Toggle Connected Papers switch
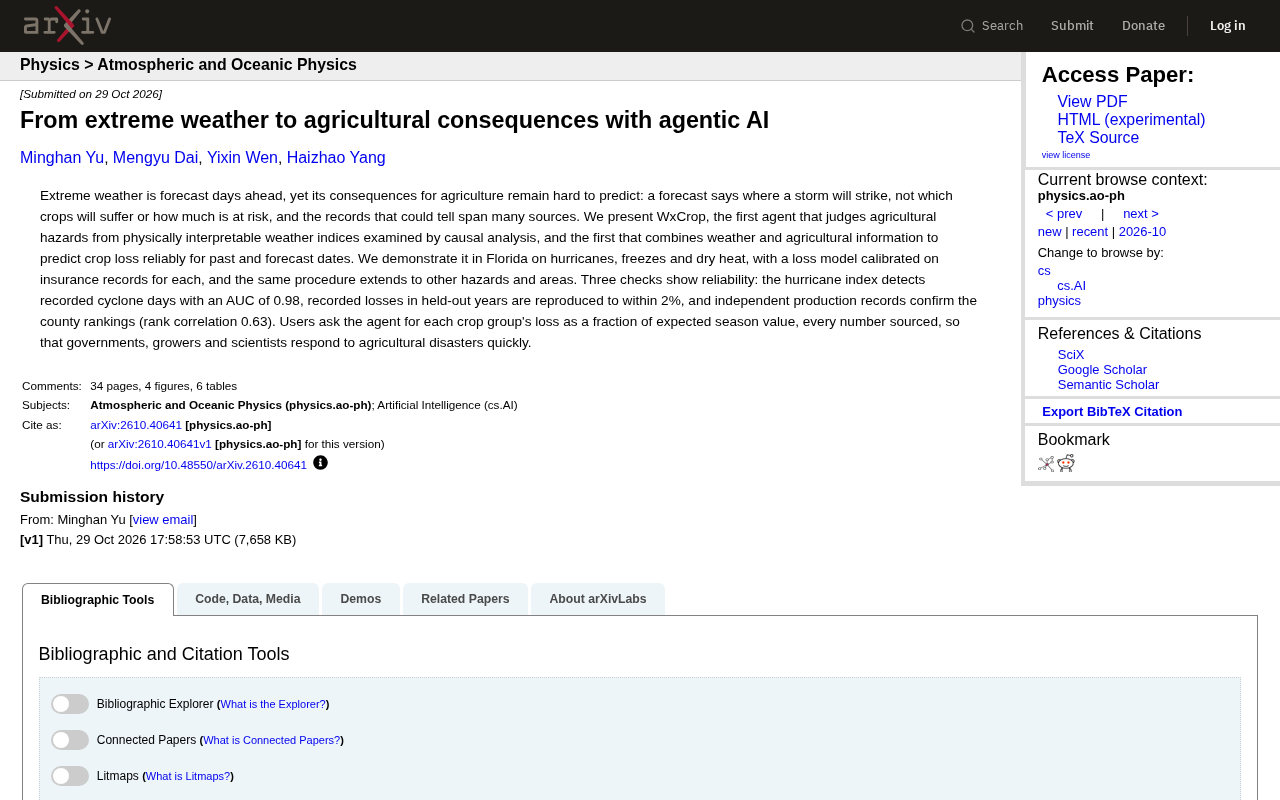Screen dimensions: 1280x800 click(x=70, y=740)
